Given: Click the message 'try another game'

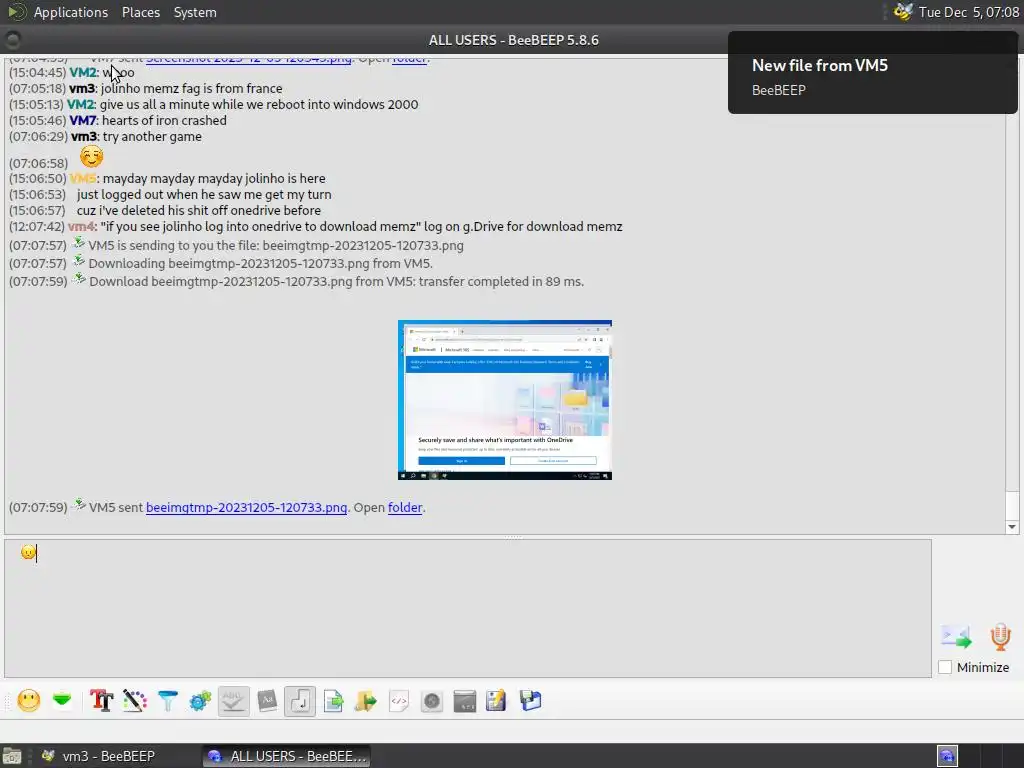Looking at the screenshot, I should click(x=152, y=136).
